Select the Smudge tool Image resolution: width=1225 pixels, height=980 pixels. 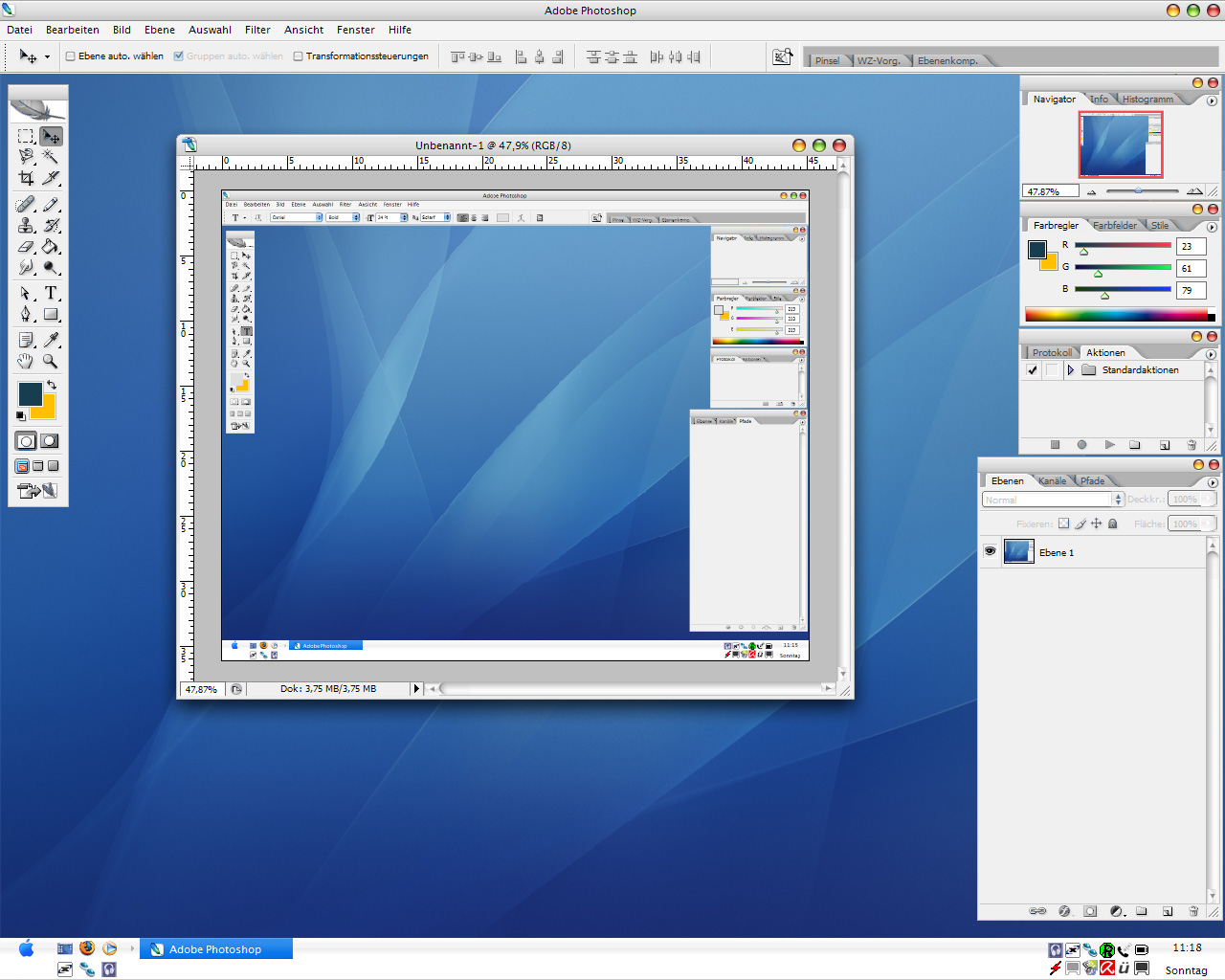click(26, 267)
